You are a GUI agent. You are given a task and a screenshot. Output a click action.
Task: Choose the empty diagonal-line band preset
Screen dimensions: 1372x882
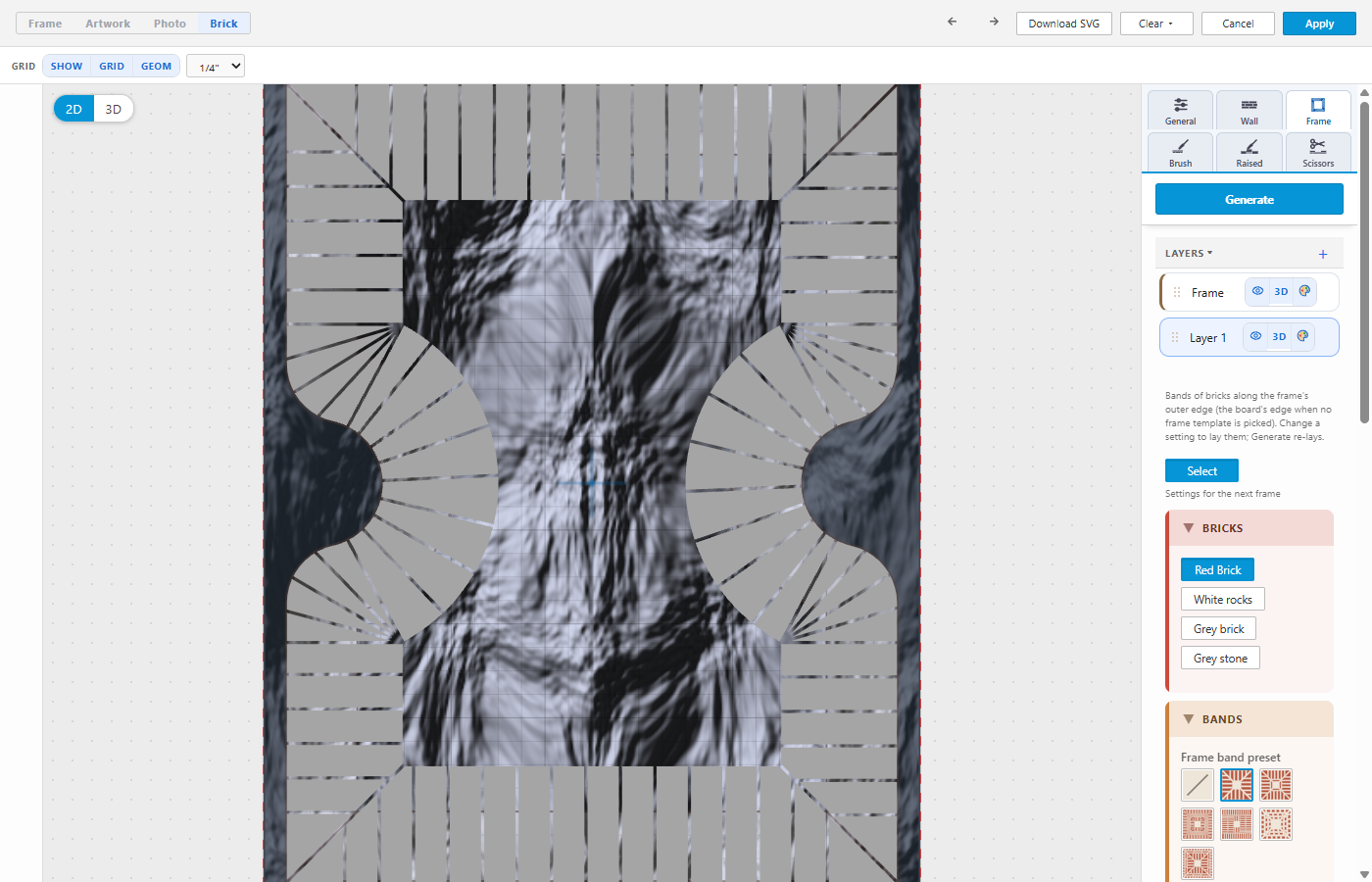click(x=1198, y=785)
